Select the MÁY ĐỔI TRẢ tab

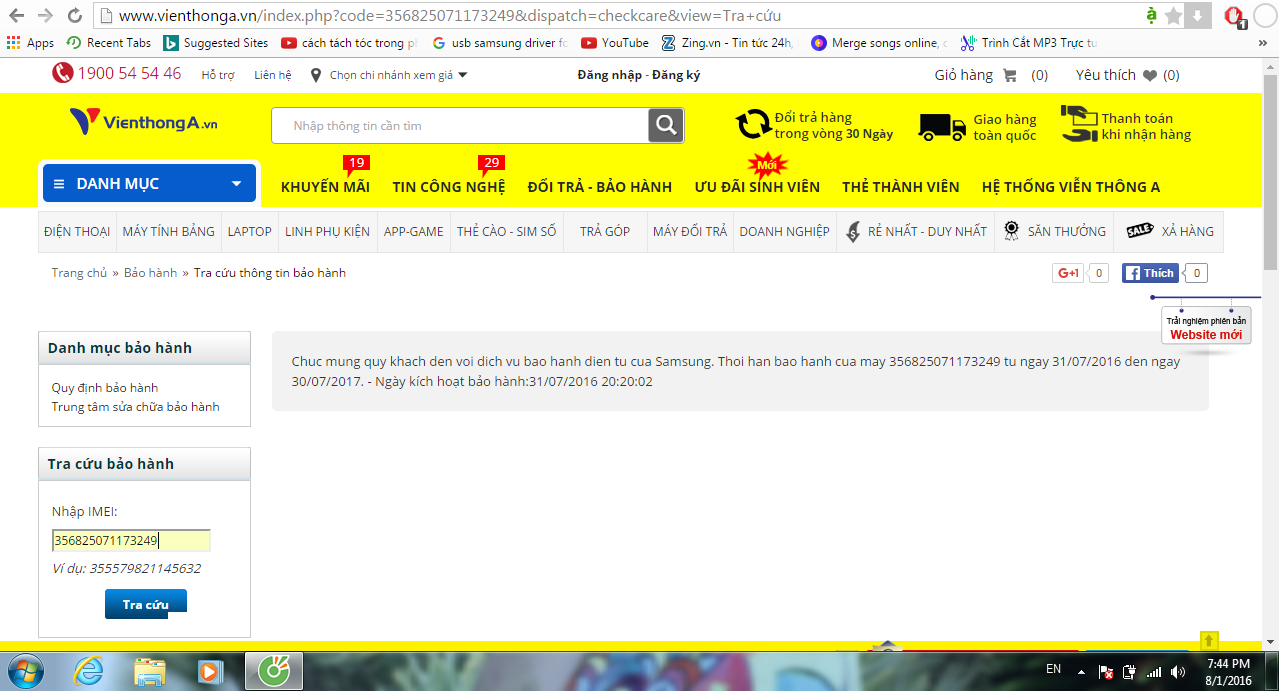pos(690,231)
